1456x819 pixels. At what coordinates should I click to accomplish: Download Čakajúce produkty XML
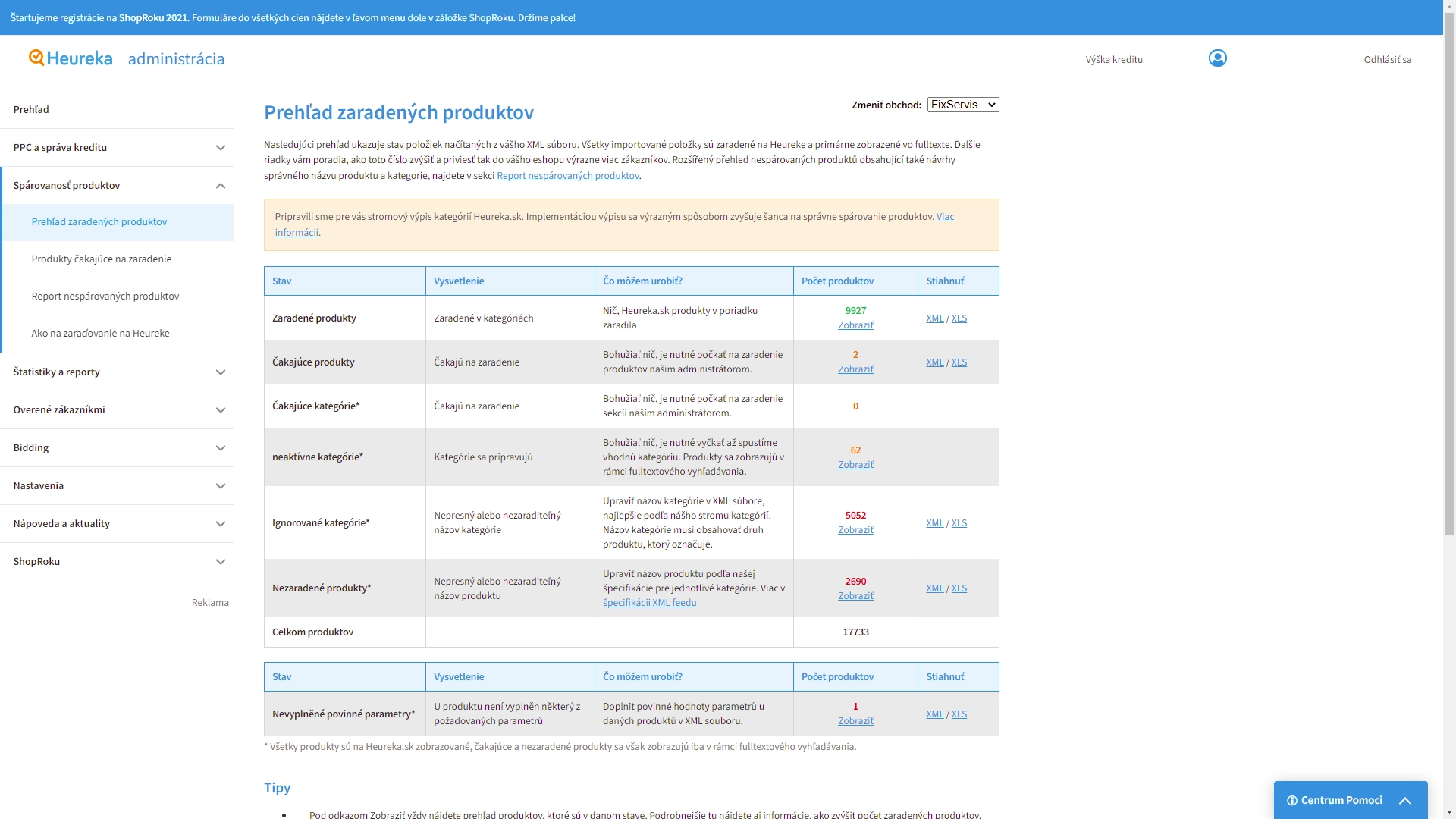935,362
